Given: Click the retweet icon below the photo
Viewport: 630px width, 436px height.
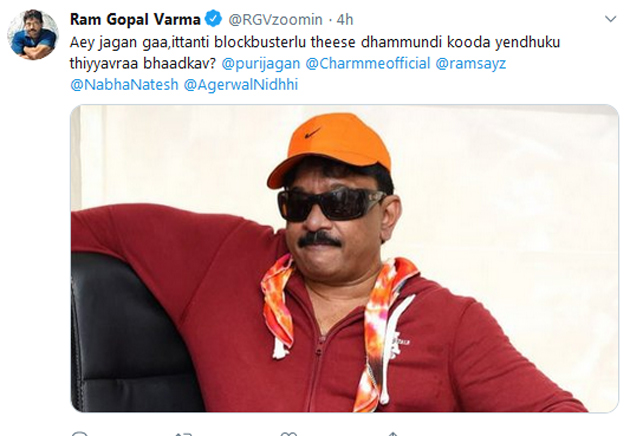Looking at the screenshot, I should 183,434.
